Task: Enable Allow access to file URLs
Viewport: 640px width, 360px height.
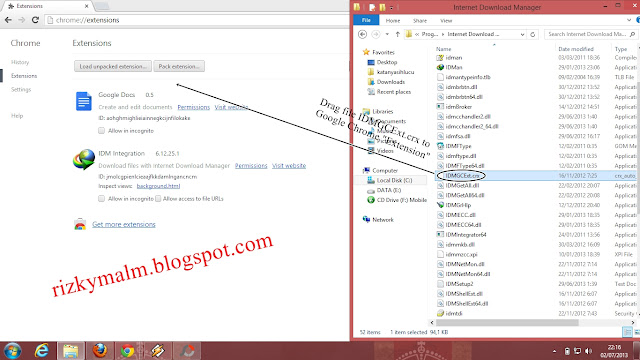Action: point(158,198)
